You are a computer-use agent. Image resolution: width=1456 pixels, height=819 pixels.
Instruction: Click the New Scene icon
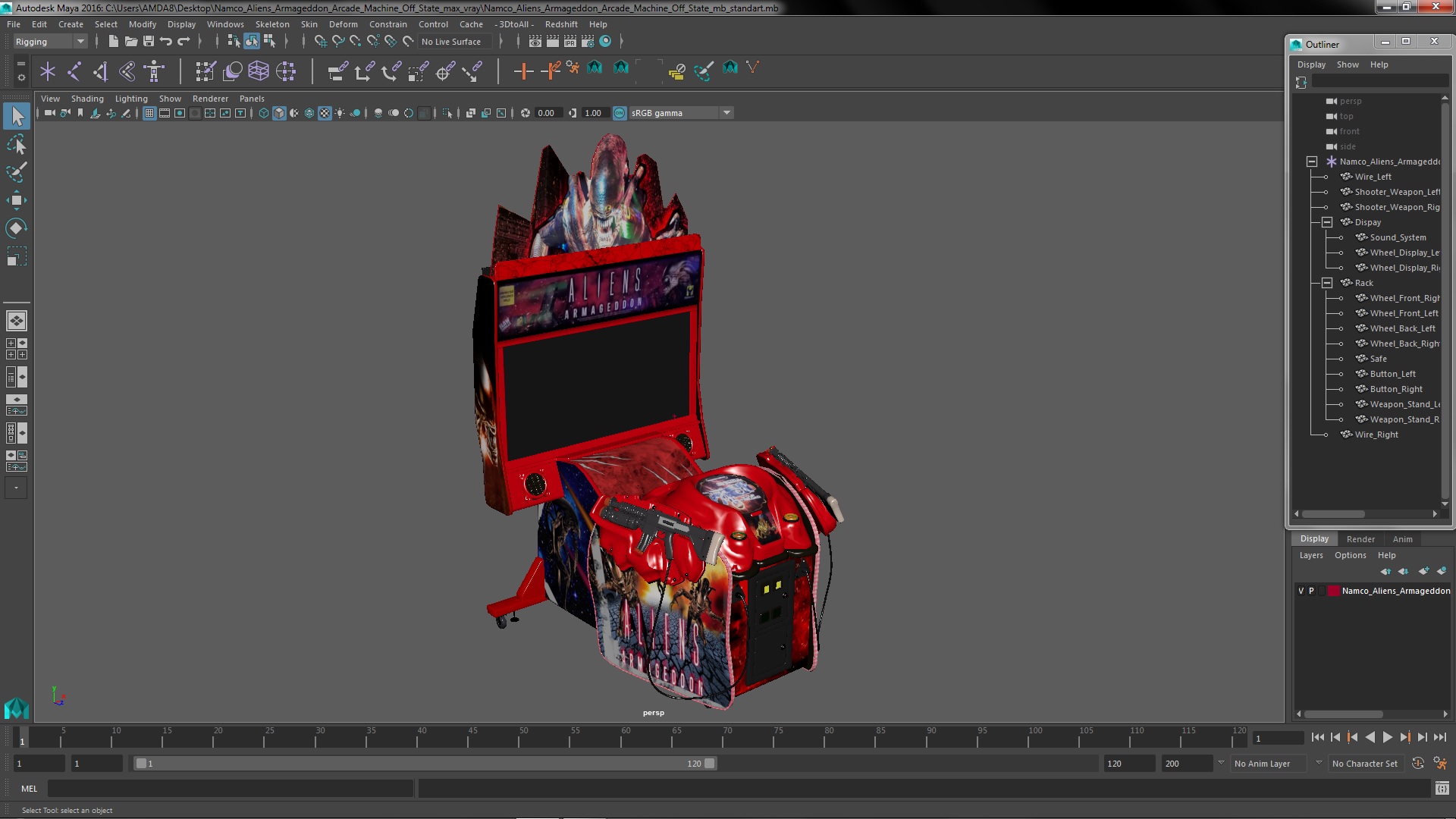pos(114,41)
